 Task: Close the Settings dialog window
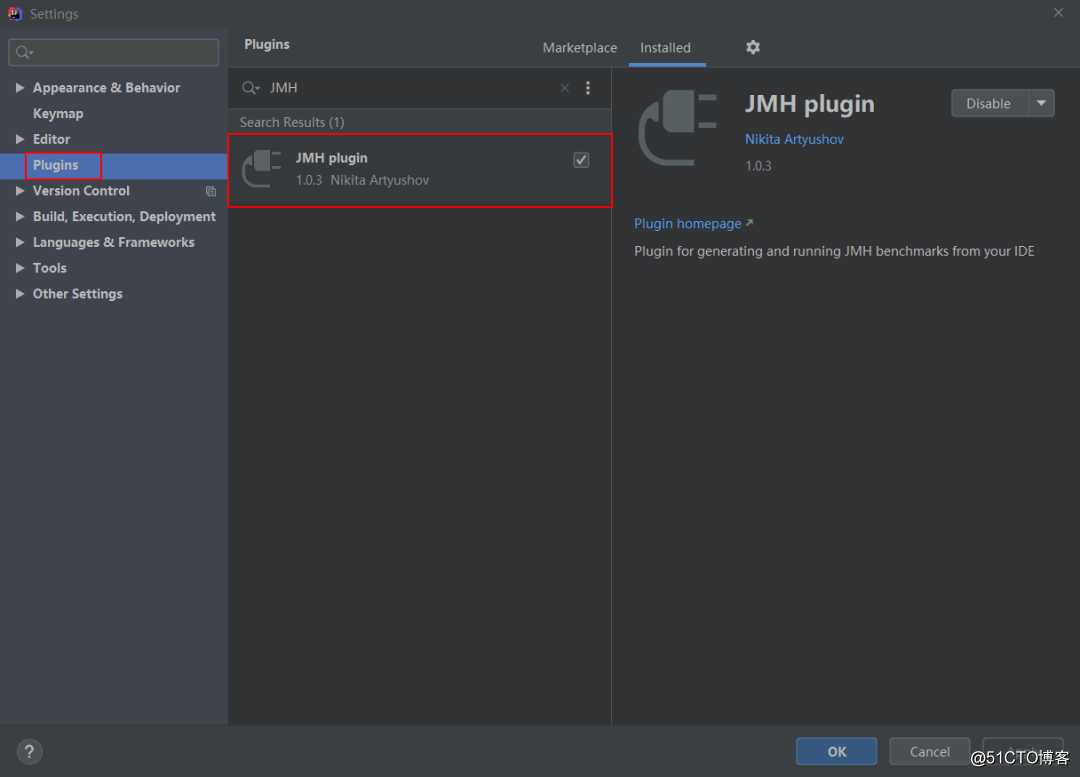coord(1058,13)
